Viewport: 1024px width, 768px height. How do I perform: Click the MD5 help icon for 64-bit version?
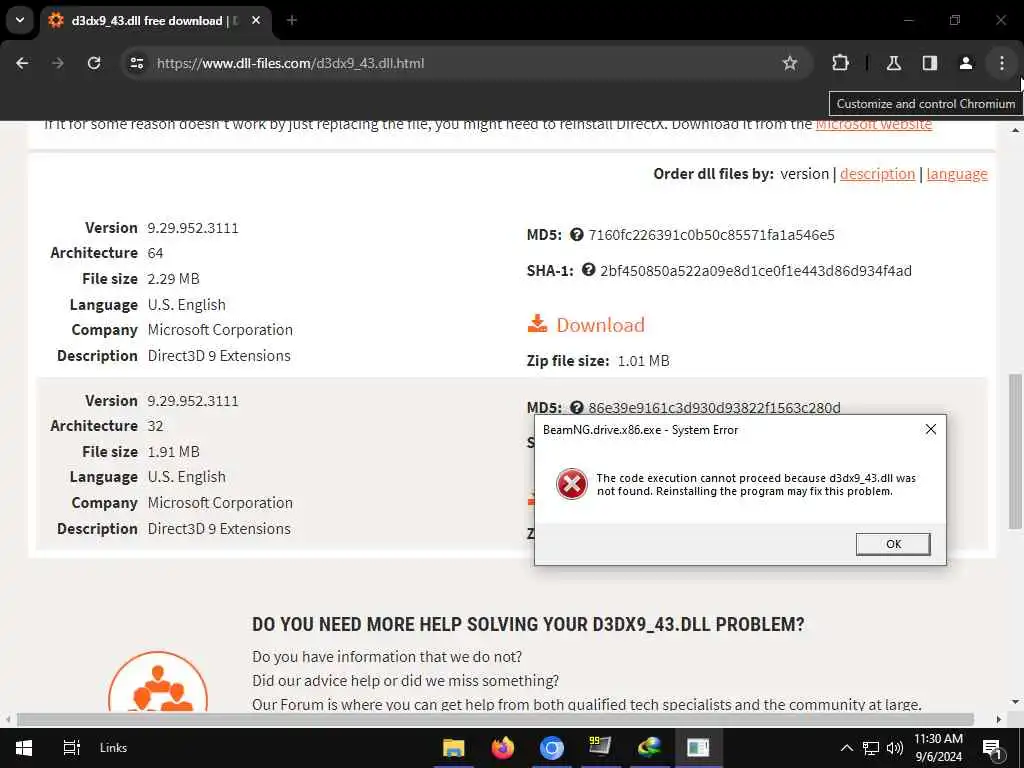[576, 234]
